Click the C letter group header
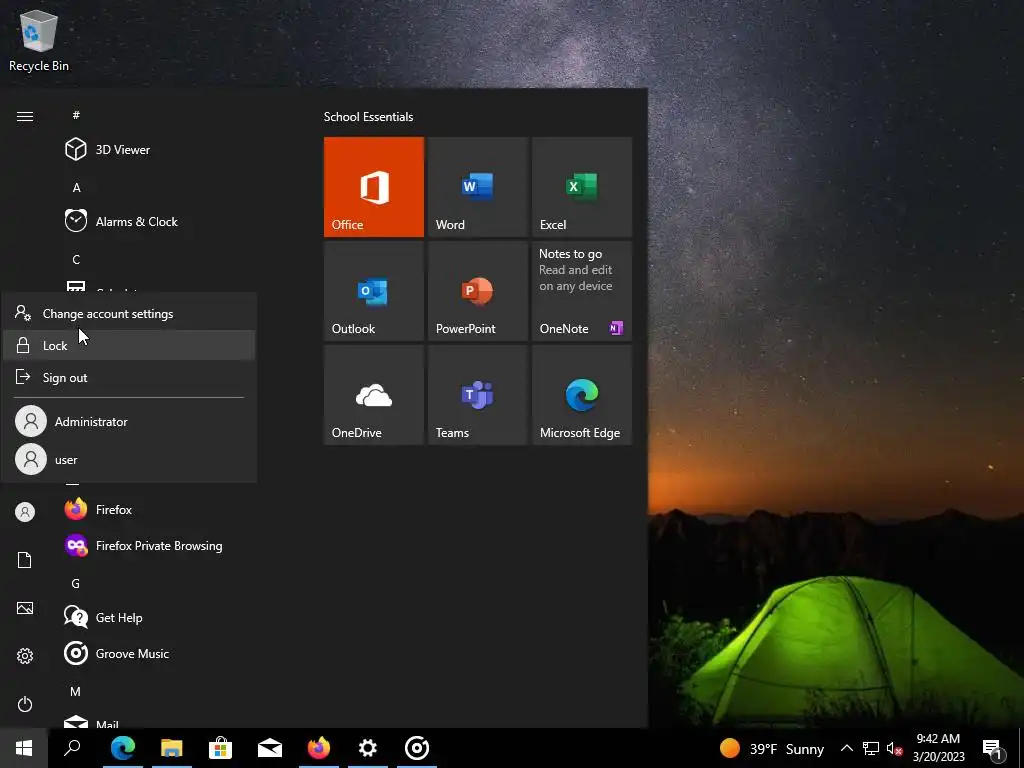Screen dimensions: 1024x768 click(x=76, y=259)
